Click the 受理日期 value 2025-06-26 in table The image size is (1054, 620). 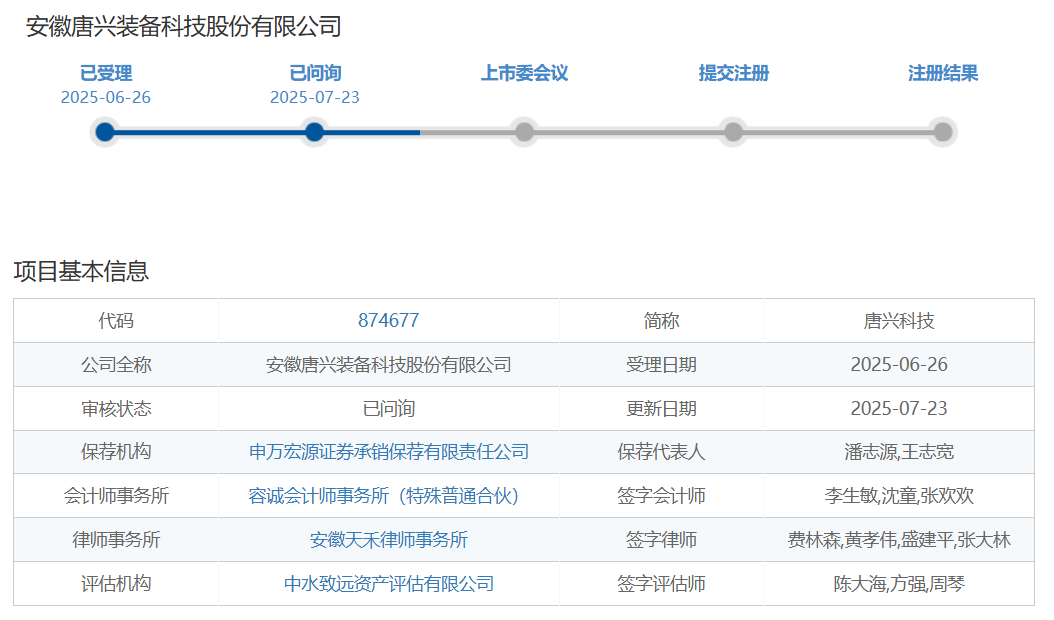pyautogui.click(x=899, y=364)
